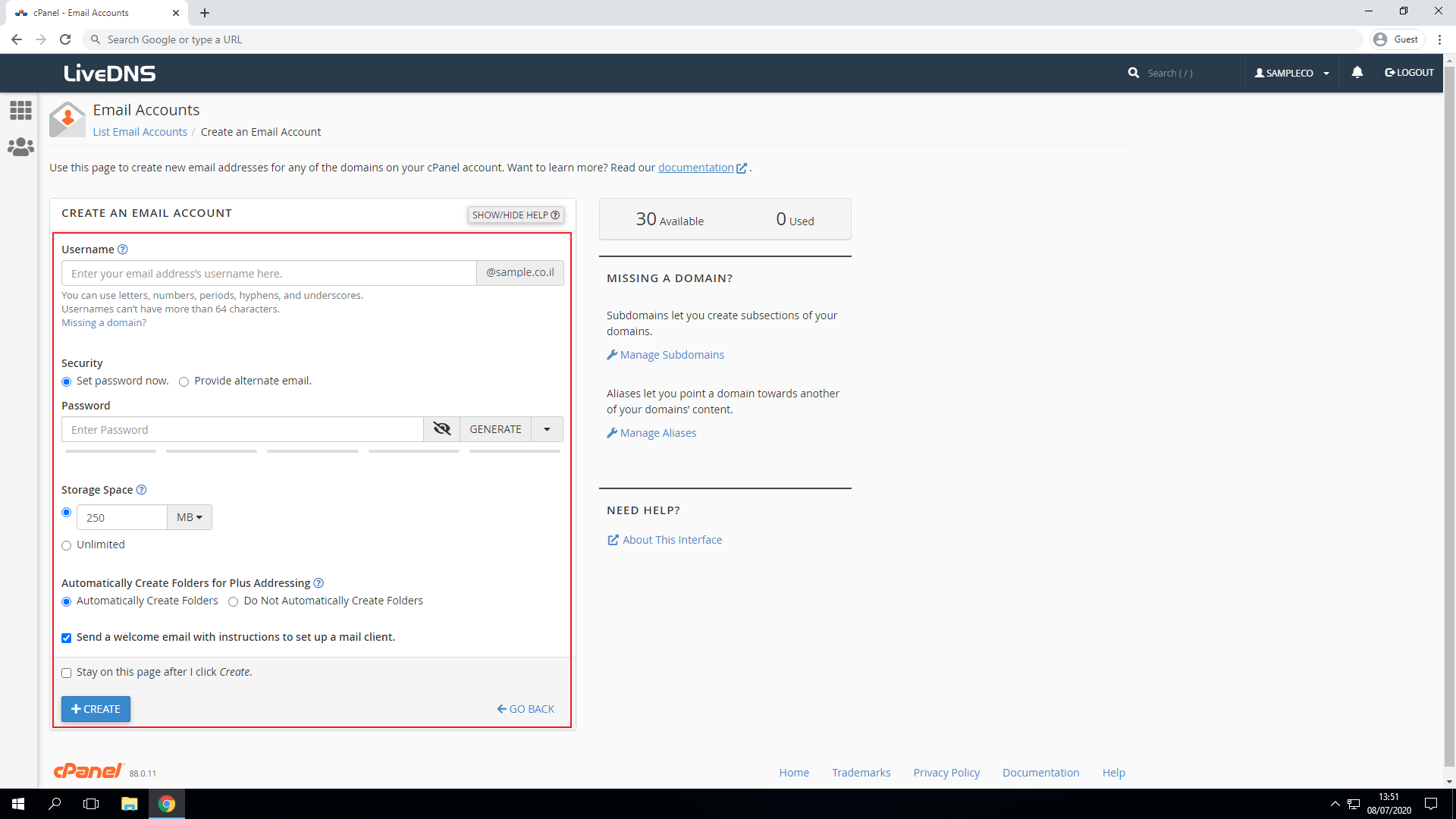Check Stay on this page checkbox
Image resolution: width=1456 pixels, height=819 pixels.
coord(67,673)
